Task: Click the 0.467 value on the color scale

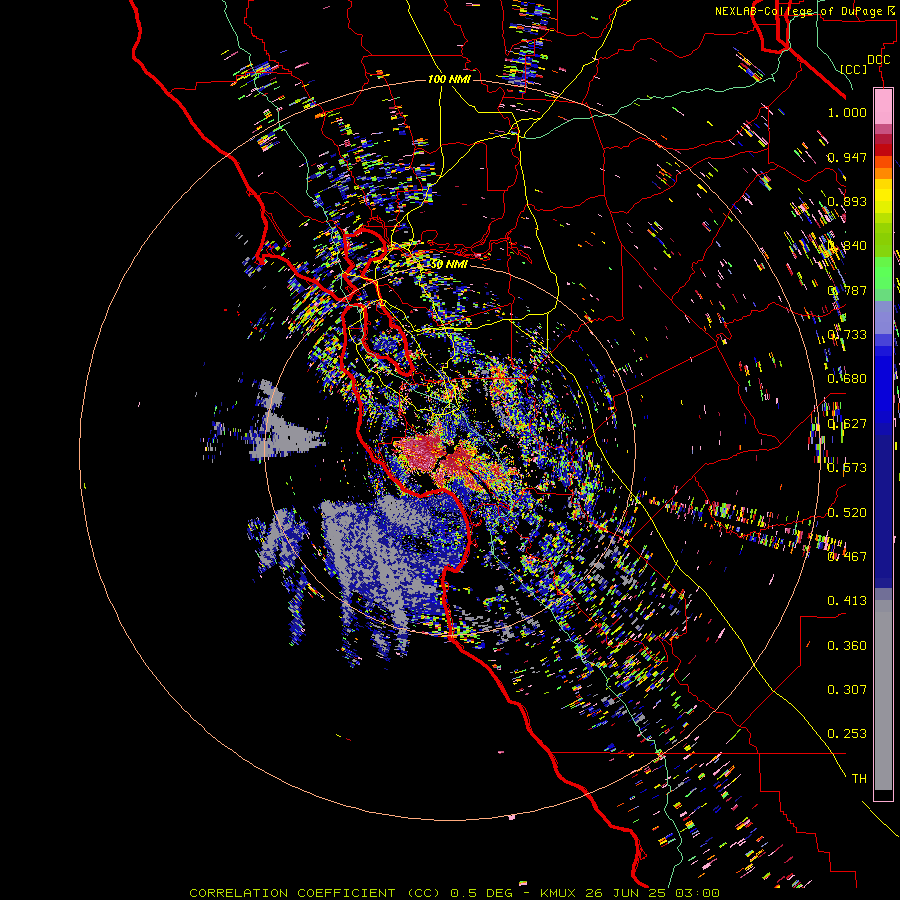Action: 847,557
